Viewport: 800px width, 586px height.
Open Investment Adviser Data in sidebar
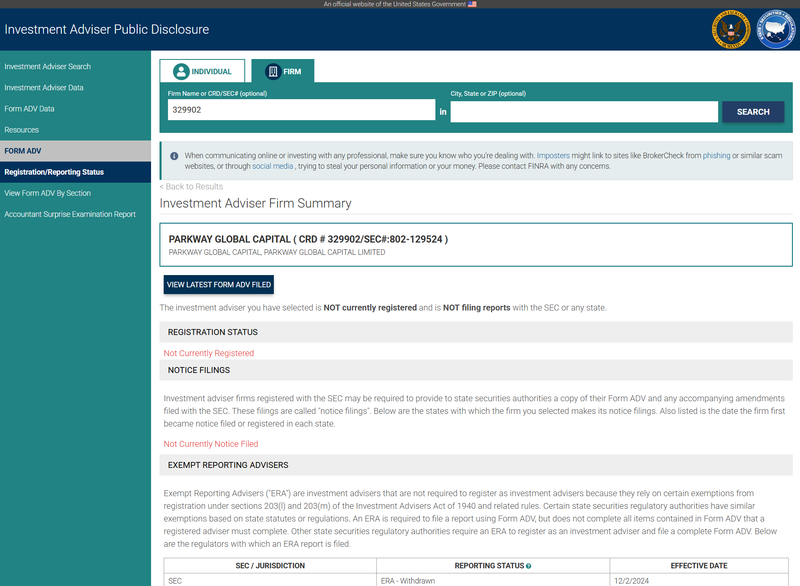pyautogui.click(x=44, y=88)
